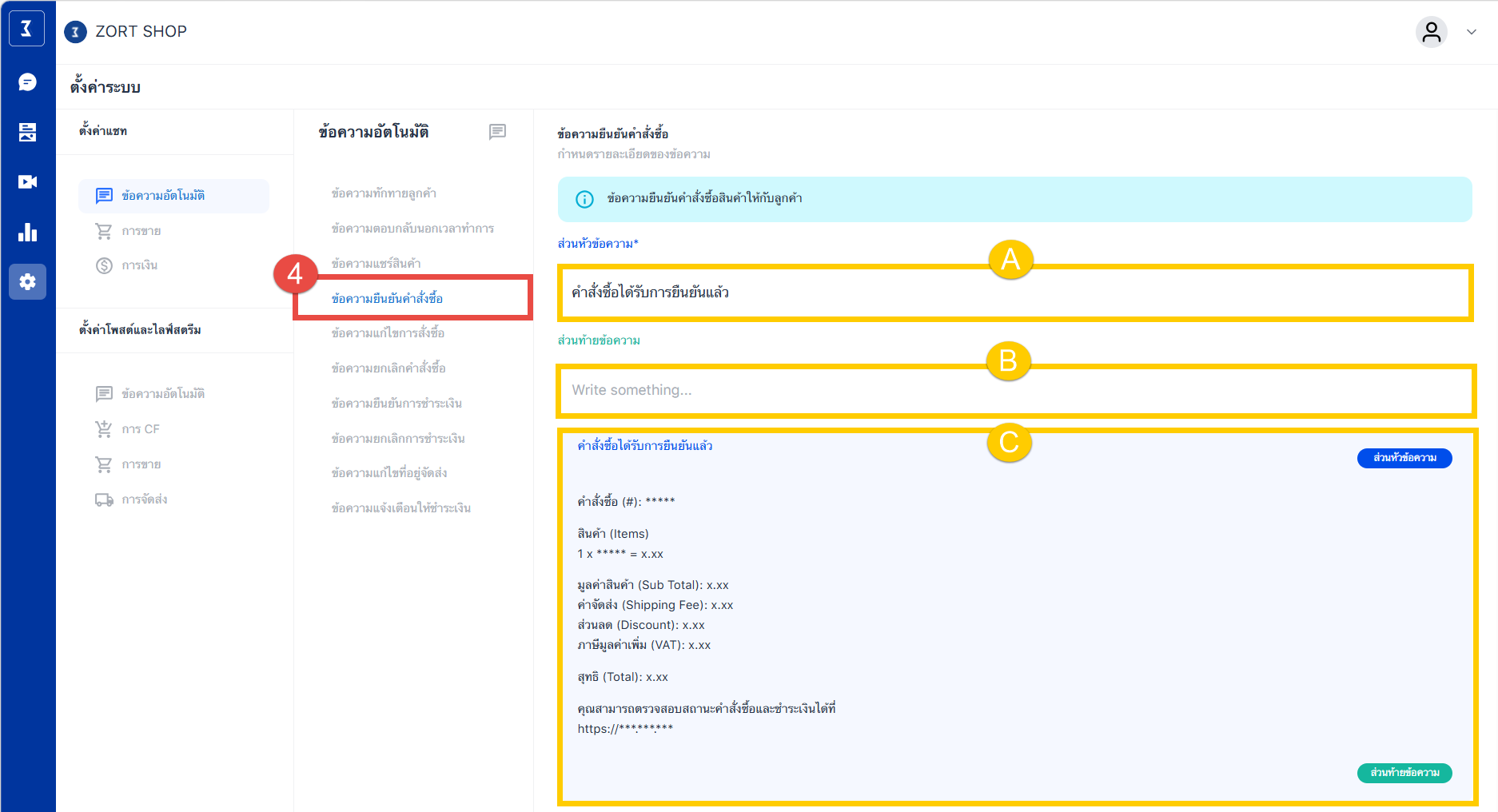Image resolution: width=1498 pixels, height=812 pixels.
Task: Click the Zort logo icon at top-left
Action: point(26,29)
